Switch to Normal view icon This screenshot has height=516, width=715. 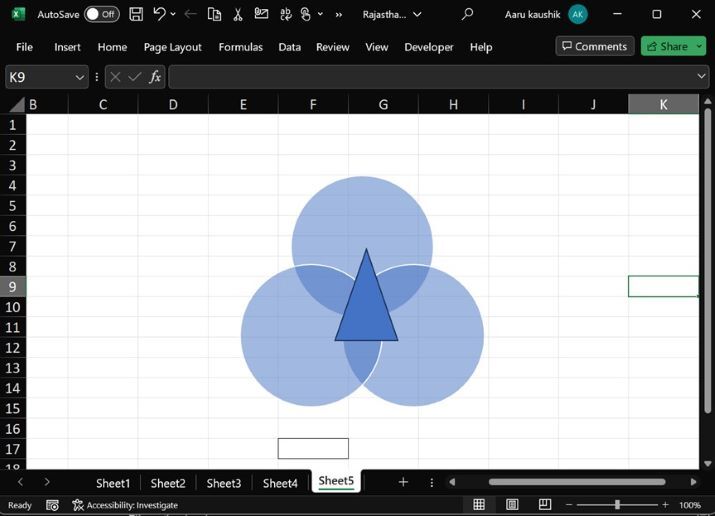tap(479, 504)
